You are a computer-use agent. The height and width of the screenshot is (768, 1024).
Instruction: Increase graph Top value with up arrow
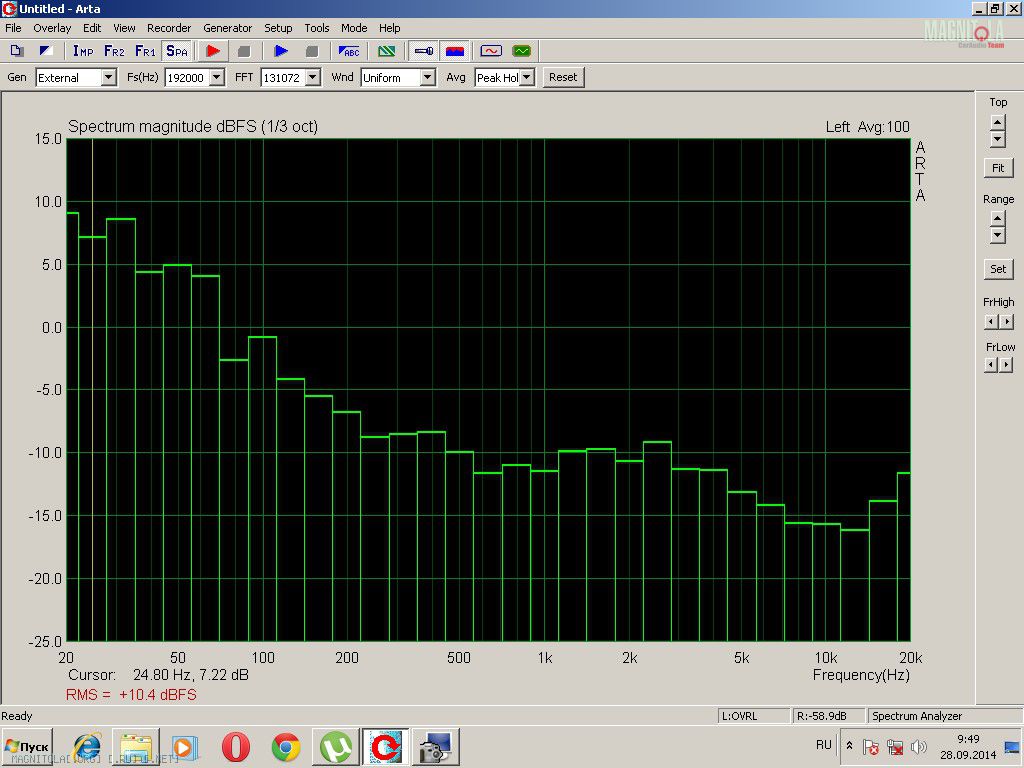tap(998, 122)
